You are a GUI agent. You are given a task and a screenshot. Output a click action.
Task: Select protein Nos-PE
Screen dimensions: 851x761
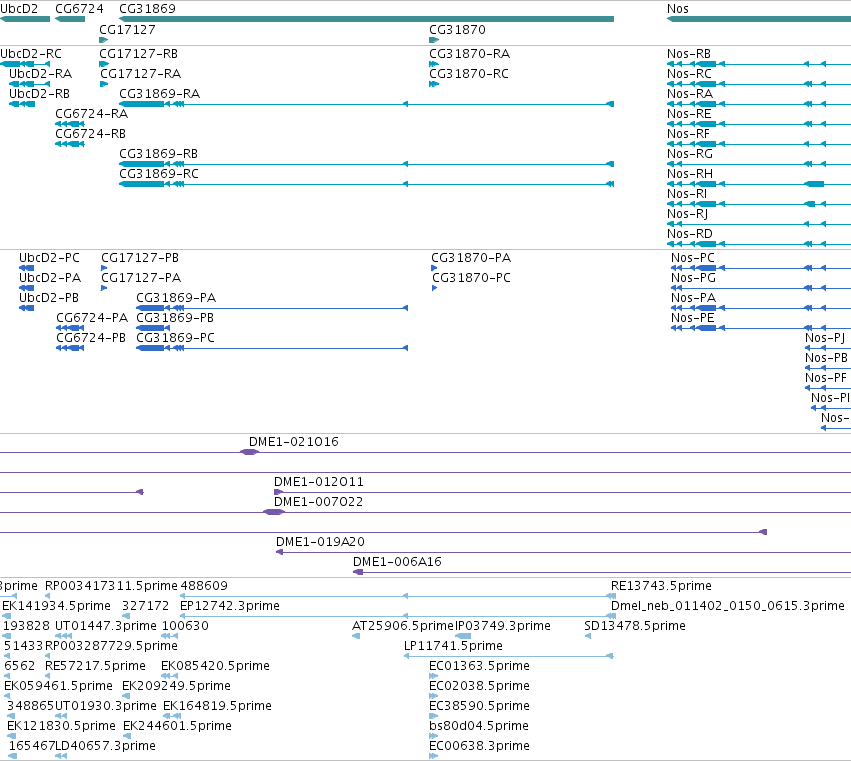point(693,318)
